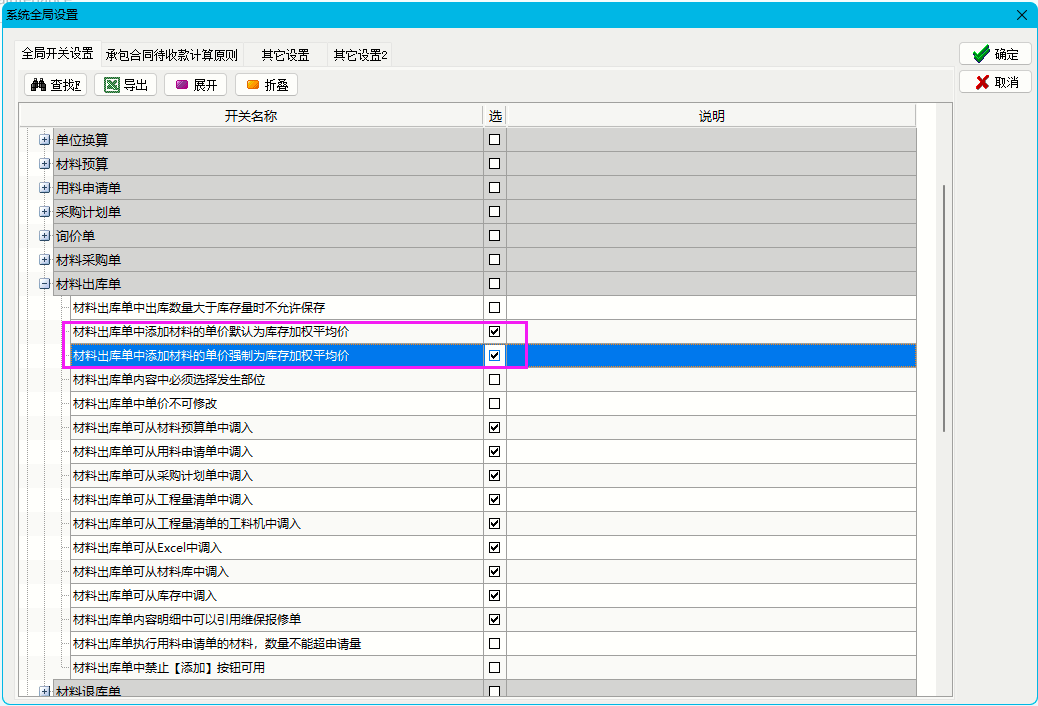Click the green checkmark 确定 button
The width and height of the screenshot is (1038, 706).
coord(995,54)
